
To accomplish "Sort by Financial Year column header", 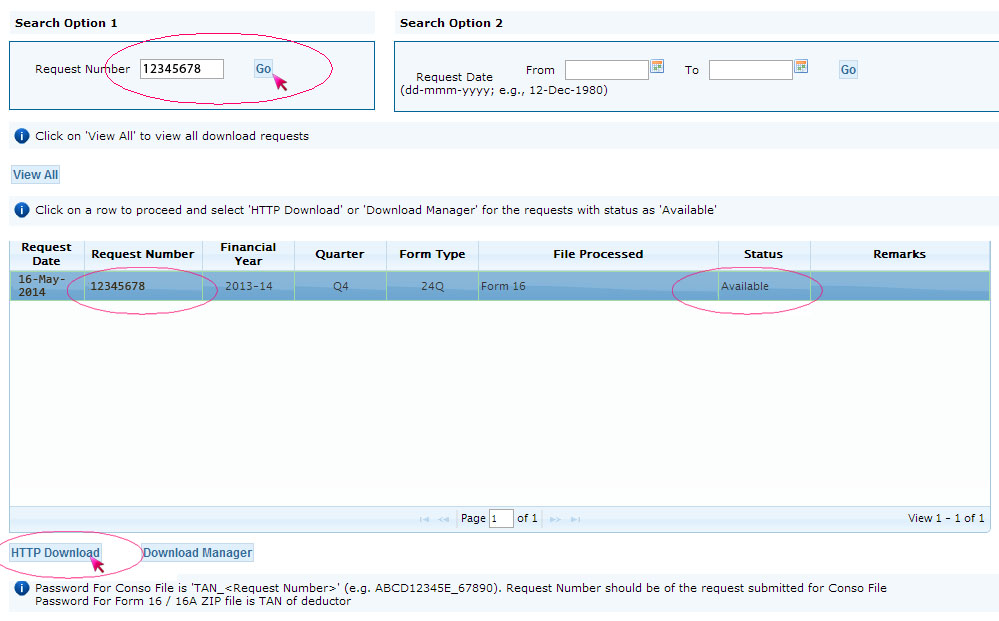I will [x=248, y=254].
